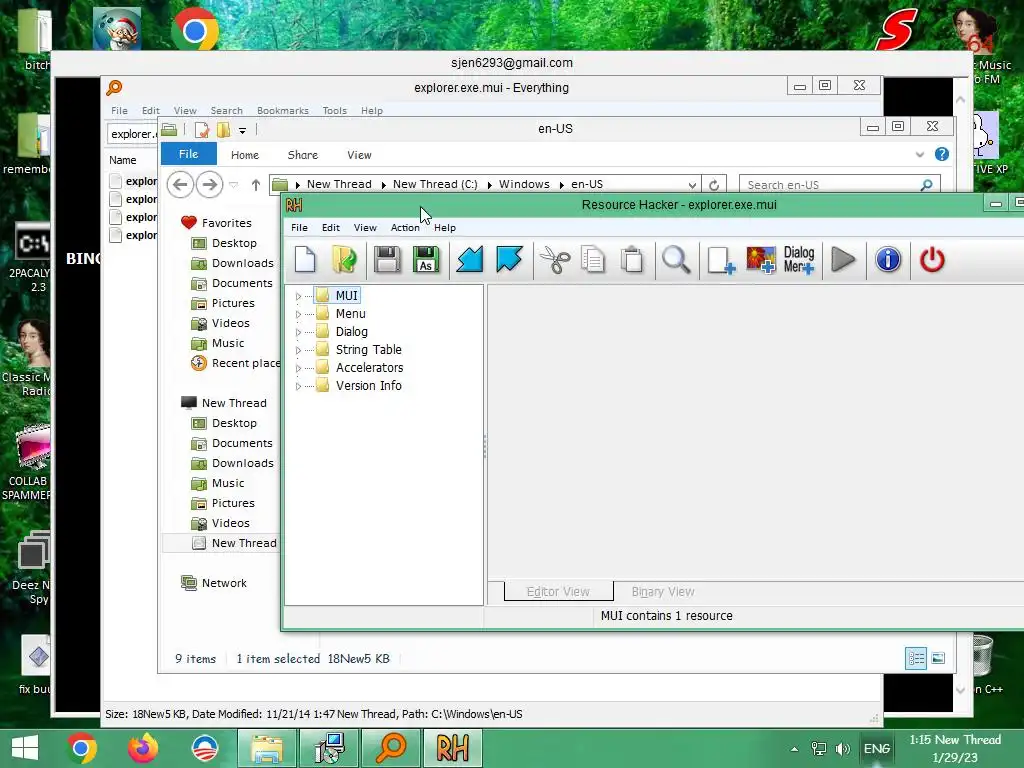Select Recent places under Favorites
This screenshot has height=768, width=1024.
pyautogui.click(x=236, y=363)
